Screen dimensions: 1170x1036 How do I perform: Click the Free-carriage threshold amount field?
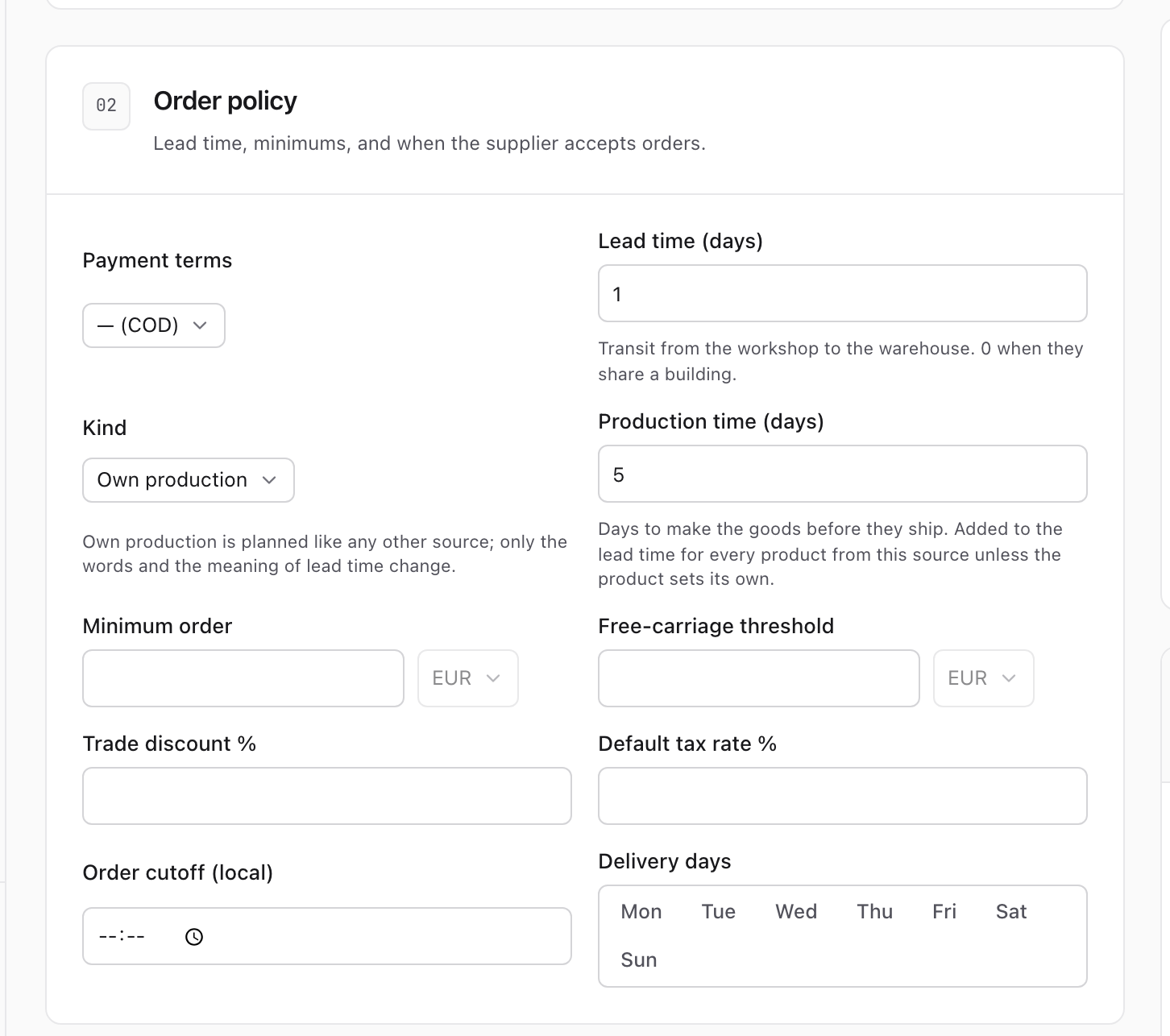(759, 678)
